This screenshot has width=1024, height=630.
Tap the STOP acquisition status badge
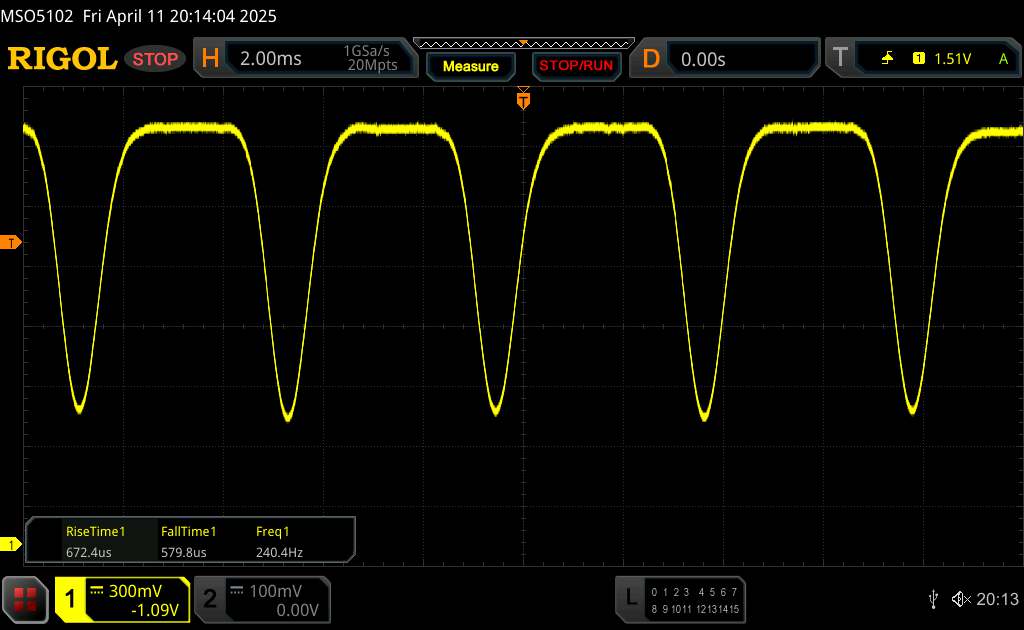point(155,59)
